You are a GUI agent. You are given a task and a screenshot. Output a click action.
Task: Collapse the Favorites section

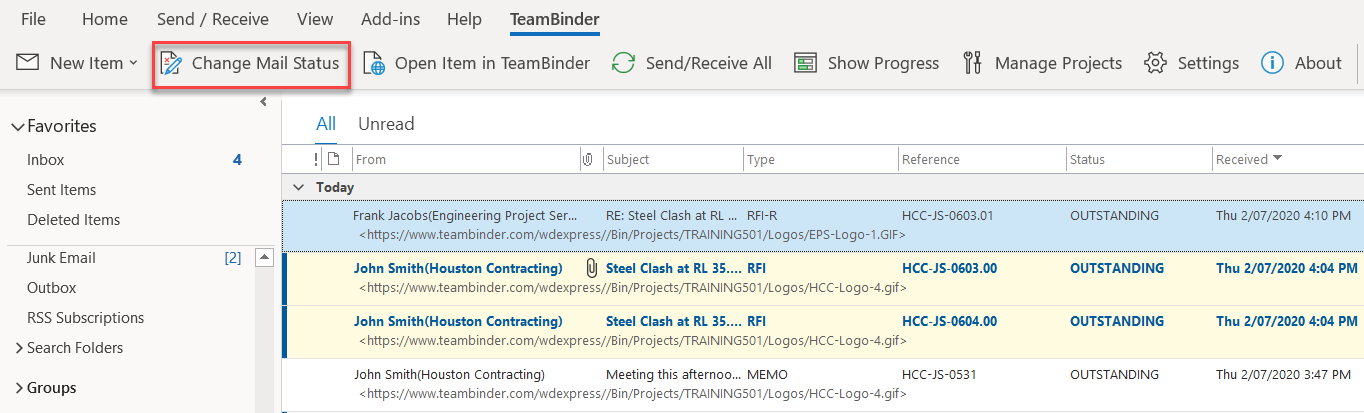pyautogui.click(x=16, y=127)
